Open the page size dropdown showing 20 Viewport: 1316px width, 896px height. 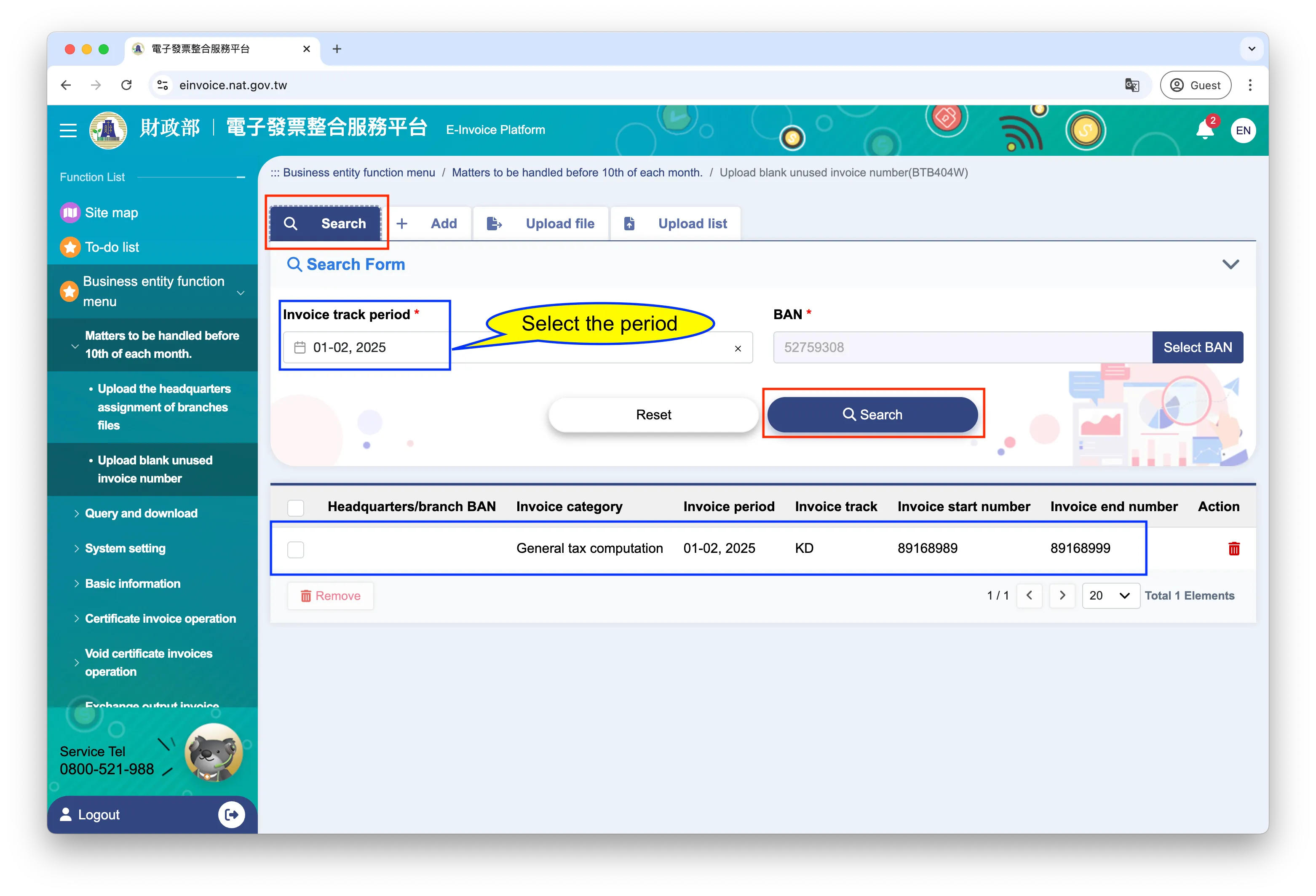pos(1110,595)
